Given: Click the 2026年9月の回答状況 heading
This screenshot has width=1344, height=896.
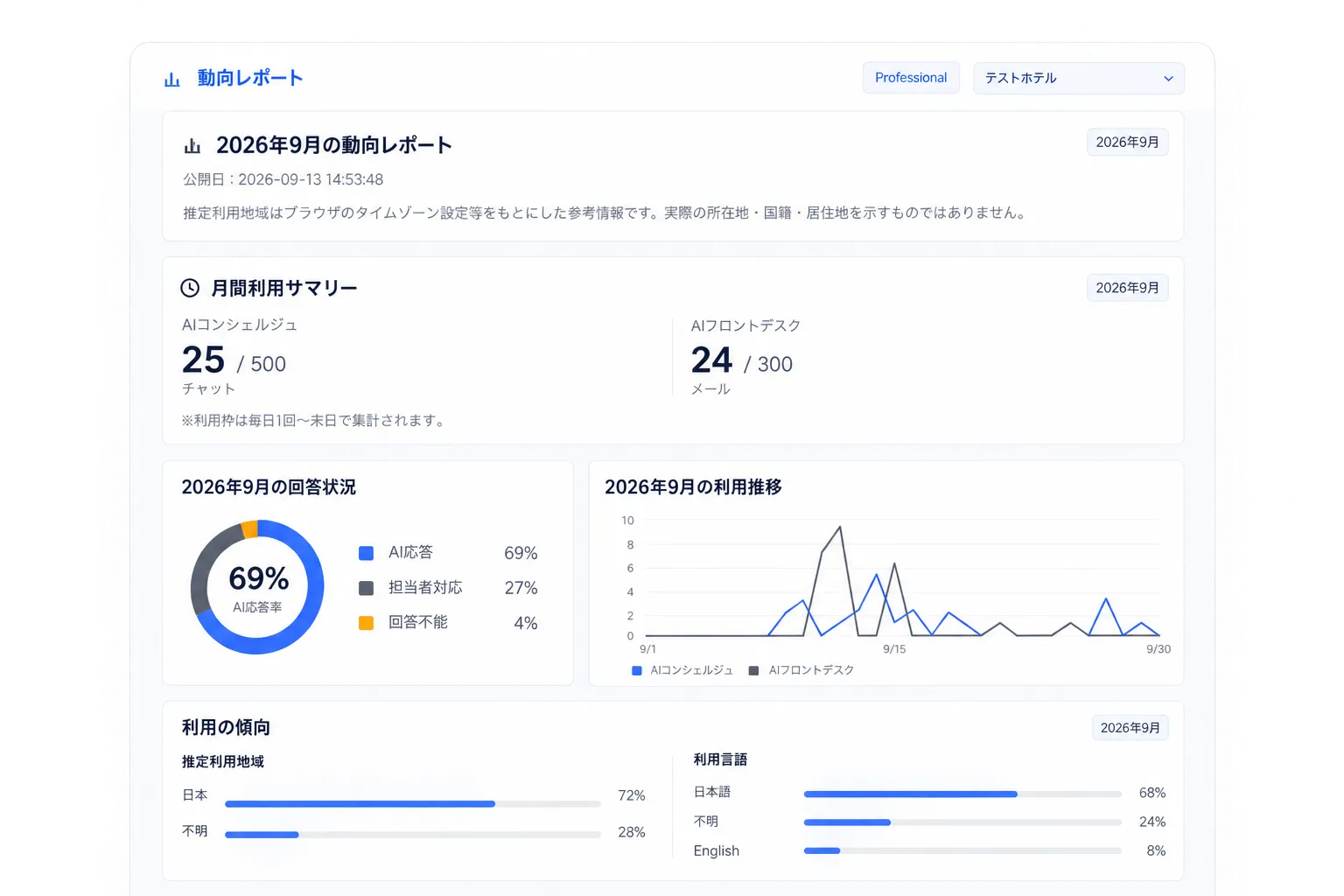Looking at the screenshot, I should tap(269, 487).
